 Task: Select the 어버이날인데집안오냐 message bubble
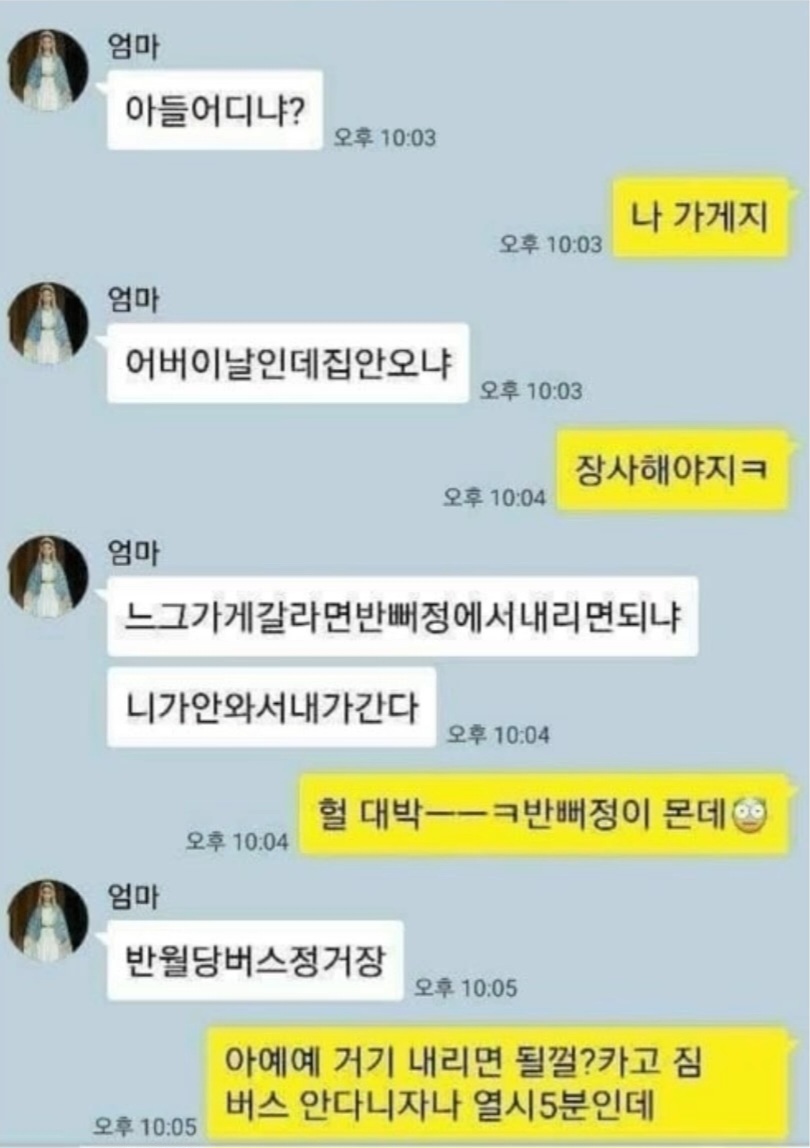tap(288, 363)
